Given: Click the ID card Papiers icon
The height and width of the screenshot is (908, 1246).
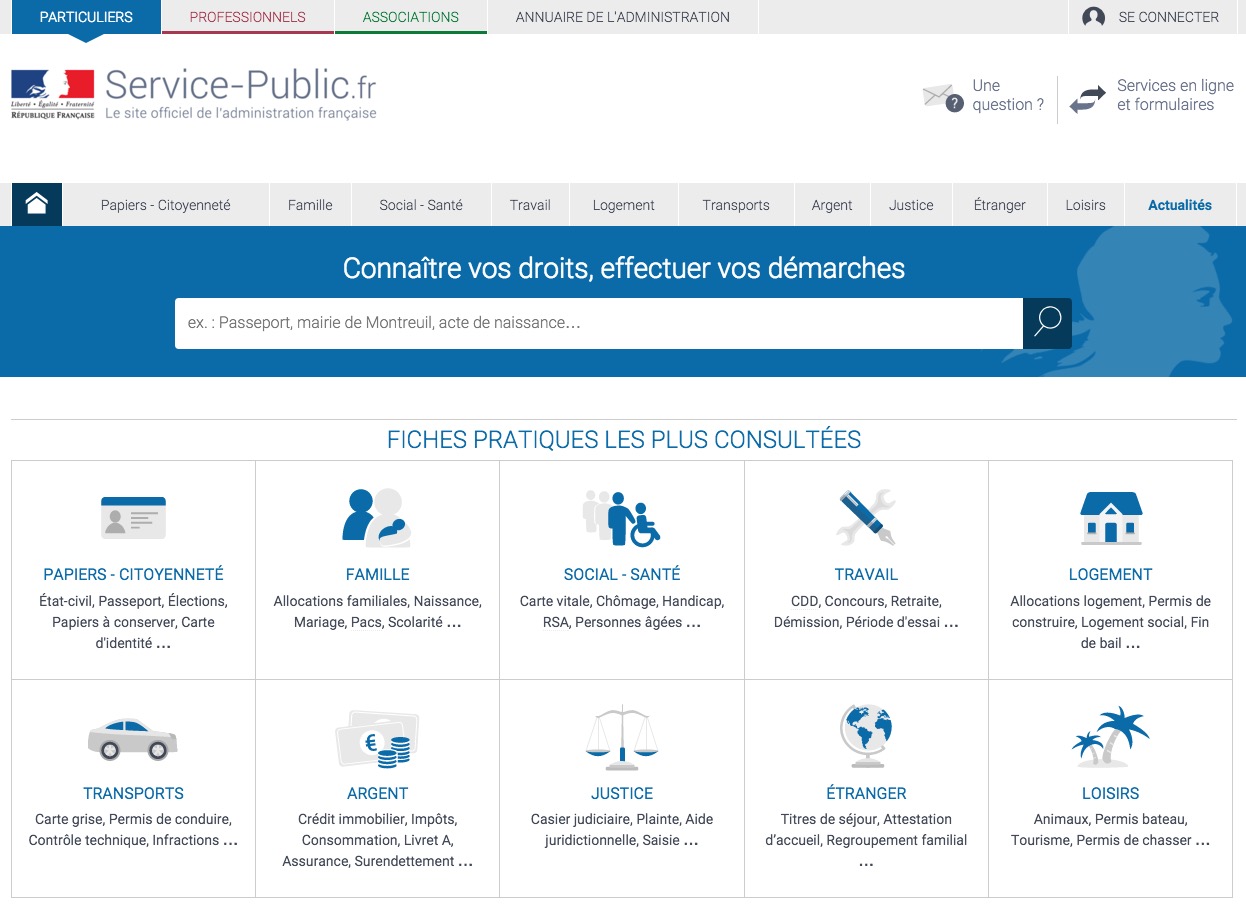Looking at the screenshot, I should (133, 517).
